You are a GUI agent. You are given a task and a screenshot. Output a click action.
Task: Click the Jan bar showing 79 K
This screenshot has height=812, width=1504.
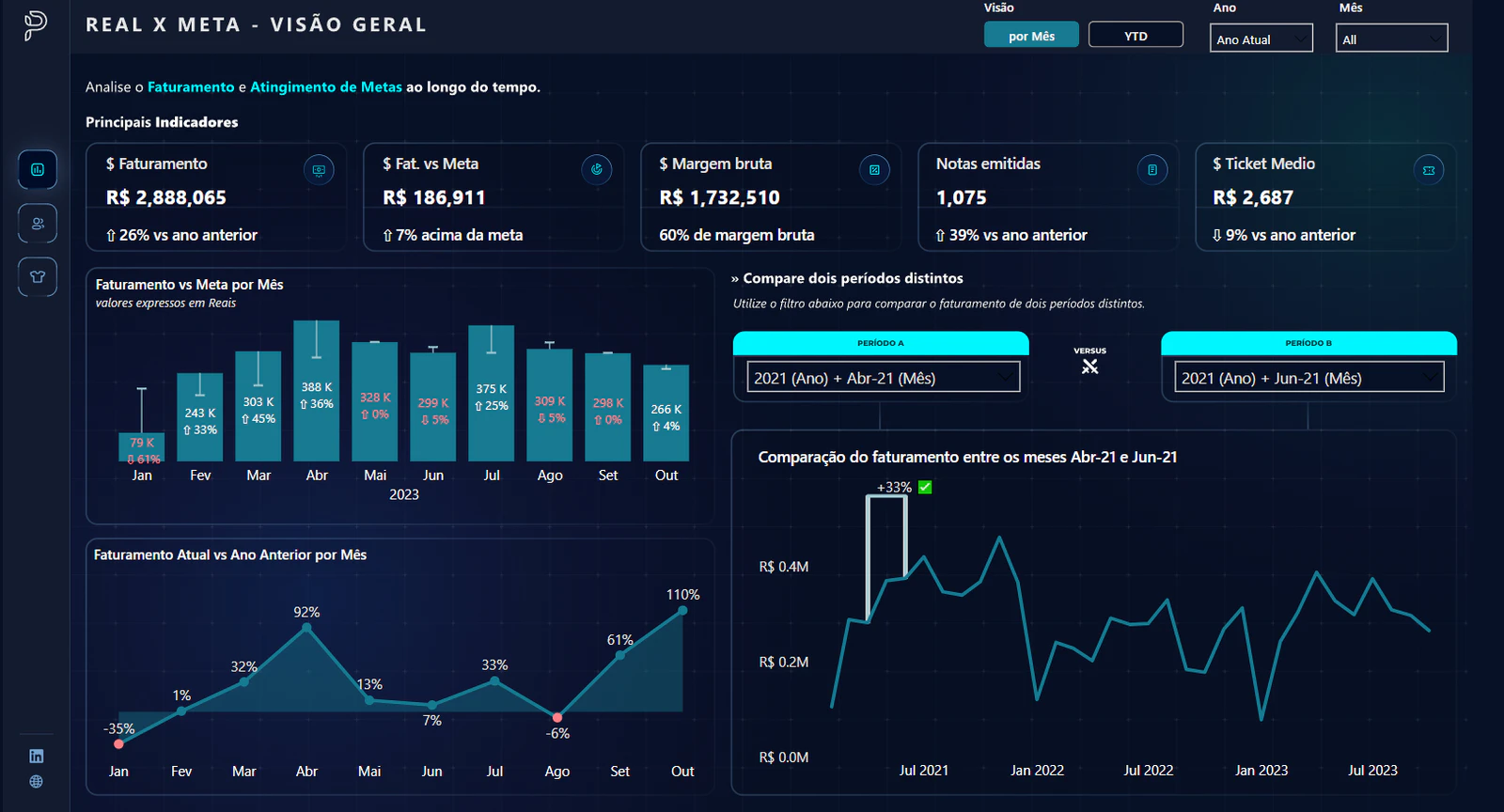[142, 447]
